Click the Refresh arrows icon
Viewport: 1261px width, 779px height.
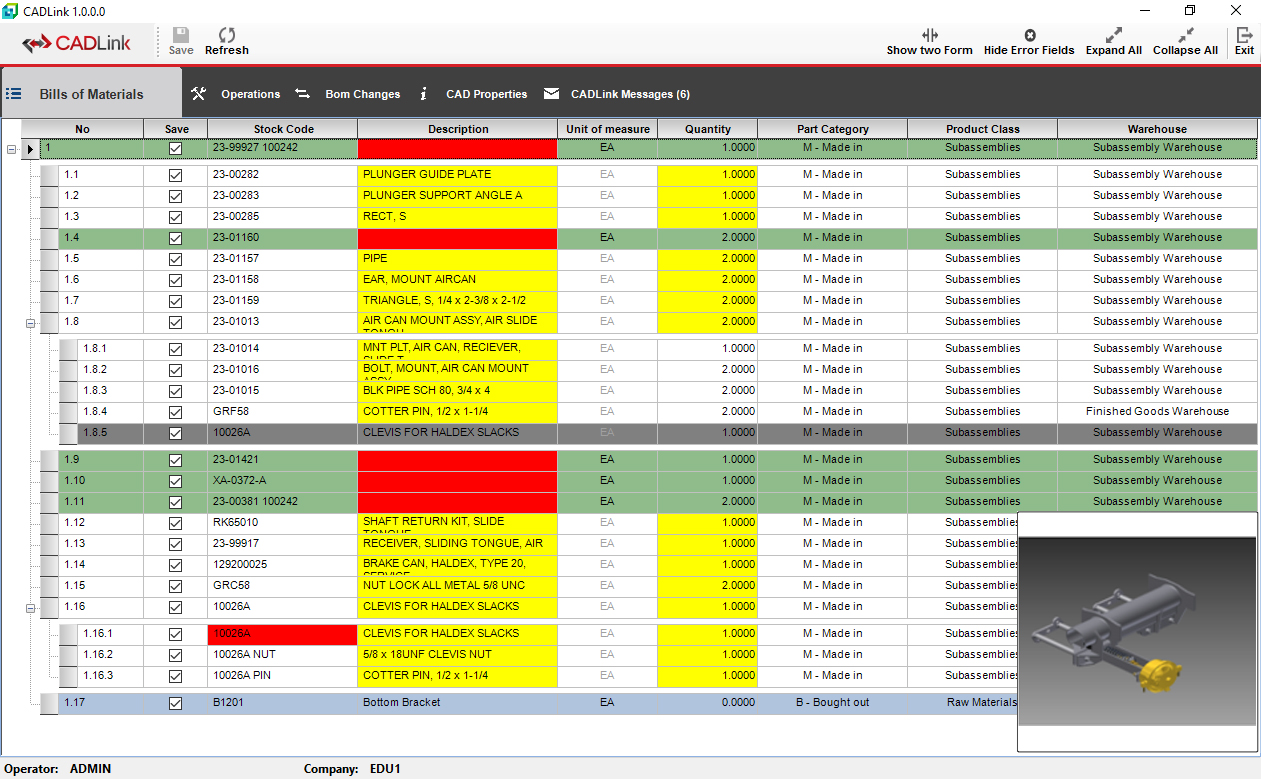[227, 34]
